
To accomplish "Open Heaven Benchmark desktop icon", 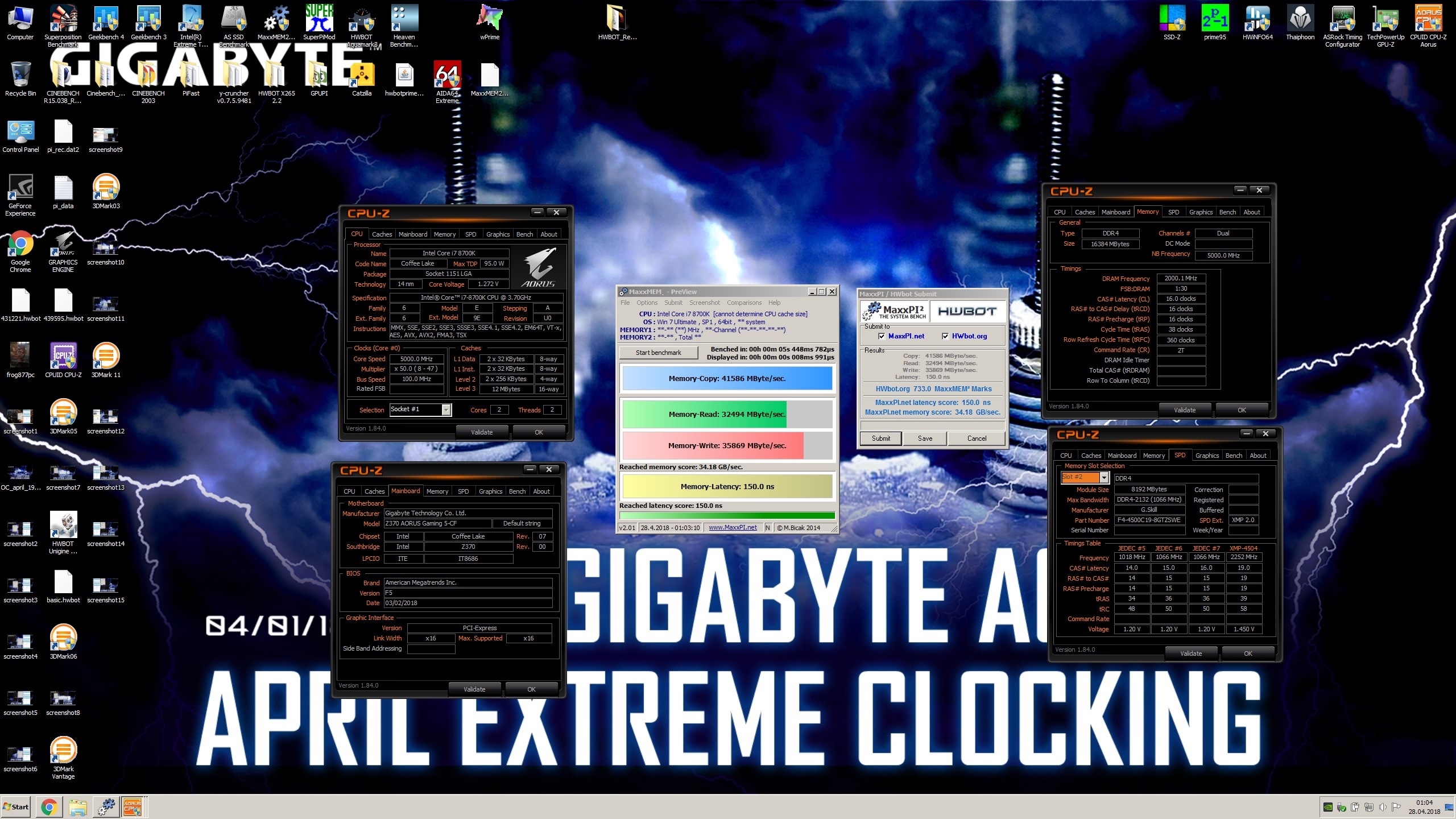I will coord(404,24).
